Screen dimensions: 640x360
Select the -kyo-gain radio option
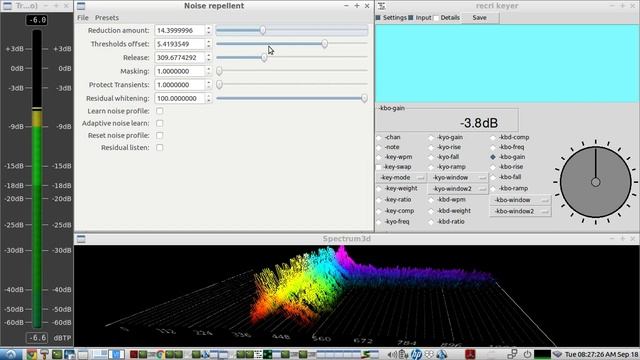tap(431, 138)
